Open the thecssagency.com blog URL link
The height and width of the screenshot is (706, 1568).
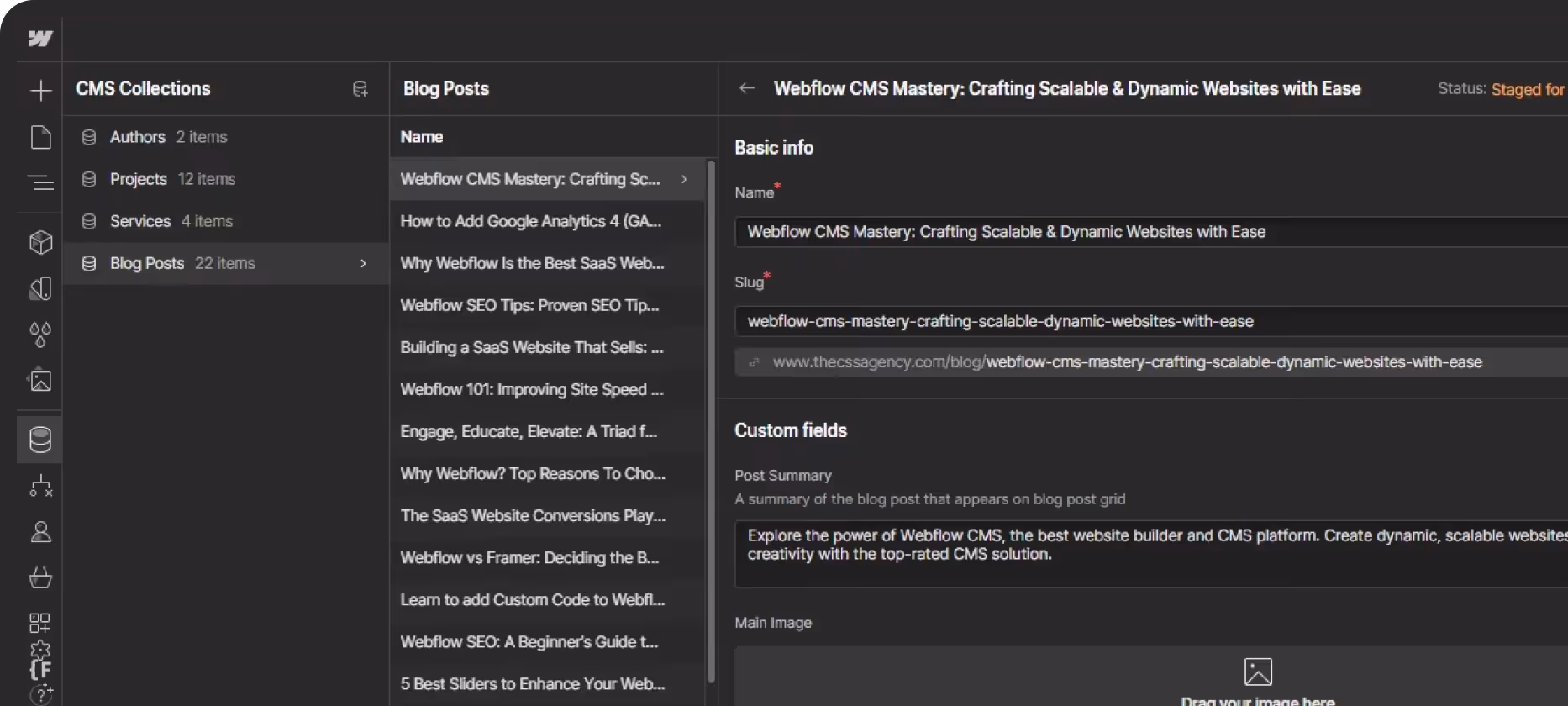coord(1128,362)
